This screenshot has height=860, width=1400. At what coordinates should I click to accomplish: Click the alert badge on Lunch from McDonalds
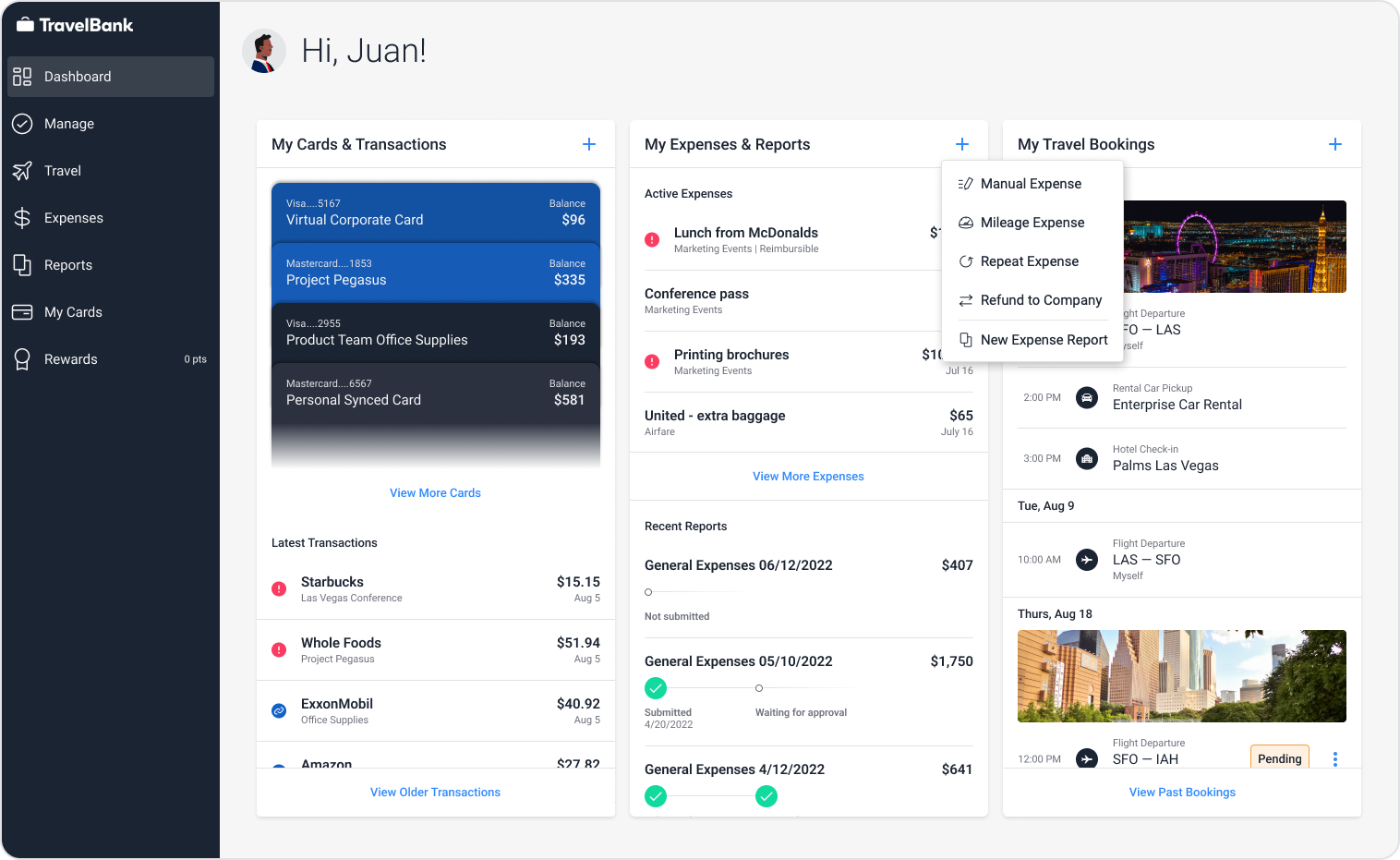(652, 239)
